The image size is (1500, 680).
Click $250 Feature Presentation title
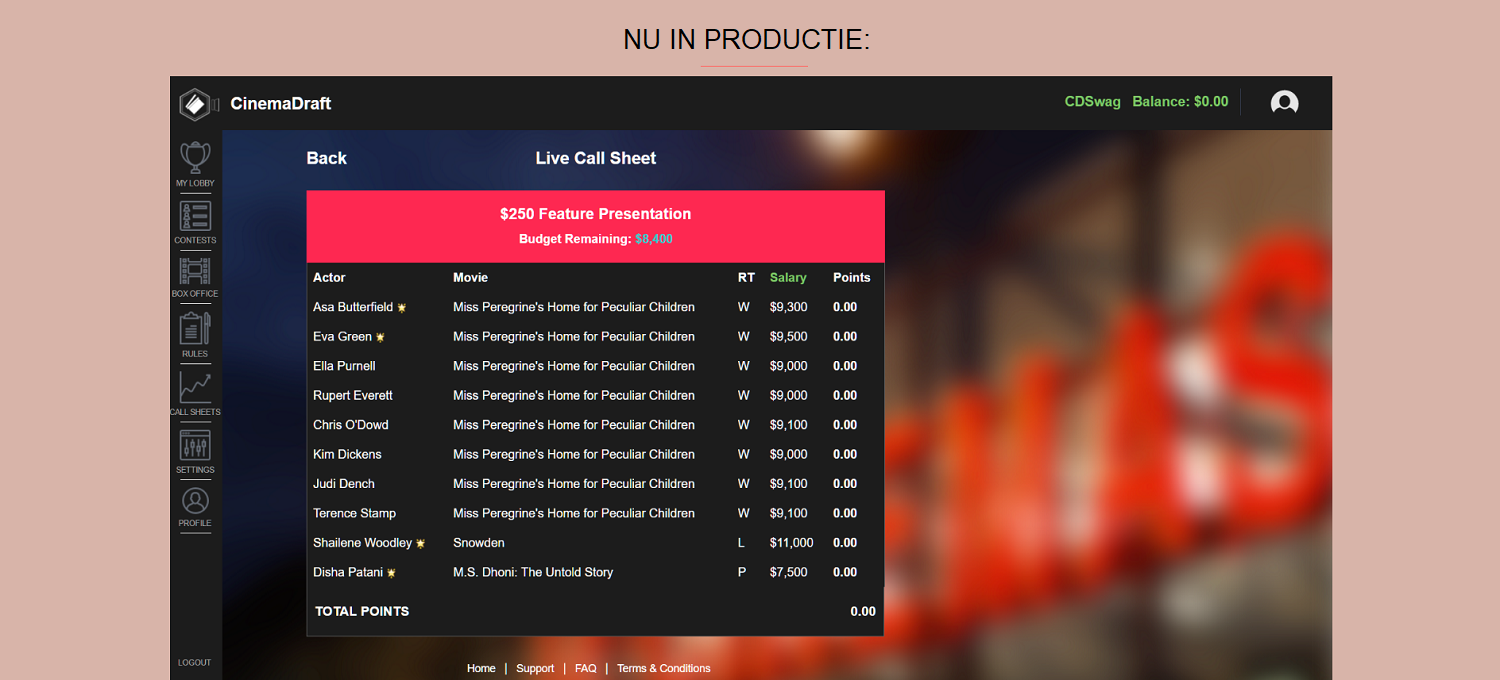[x=595, y=214]
